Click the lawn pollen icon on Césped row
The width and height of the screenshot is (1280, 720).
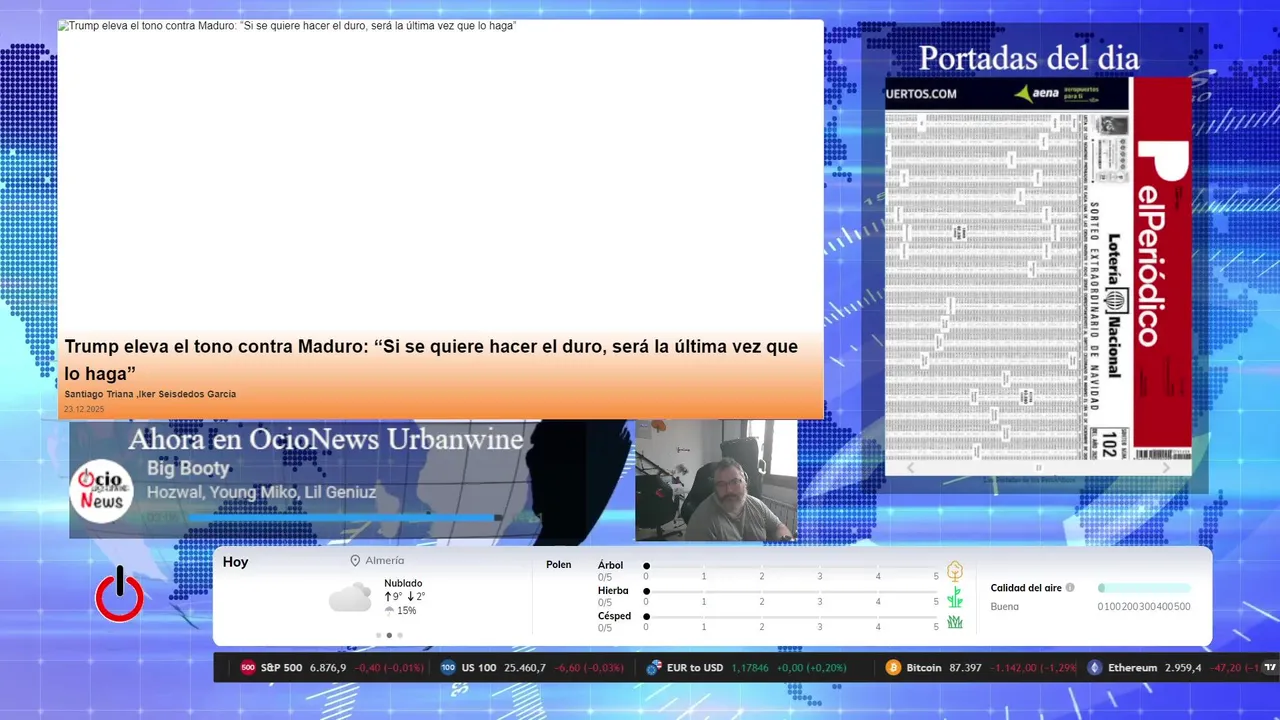click(x=955, y=622)
